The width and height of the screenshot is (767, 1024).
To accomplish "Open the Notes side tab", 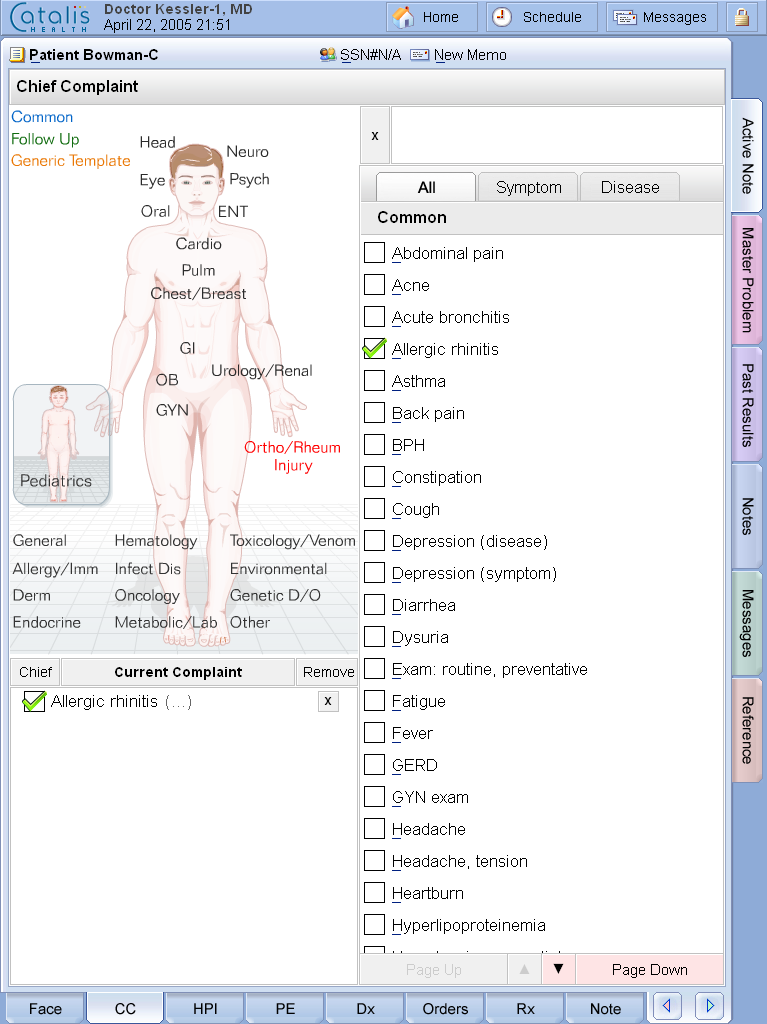I will coord(747,516).
